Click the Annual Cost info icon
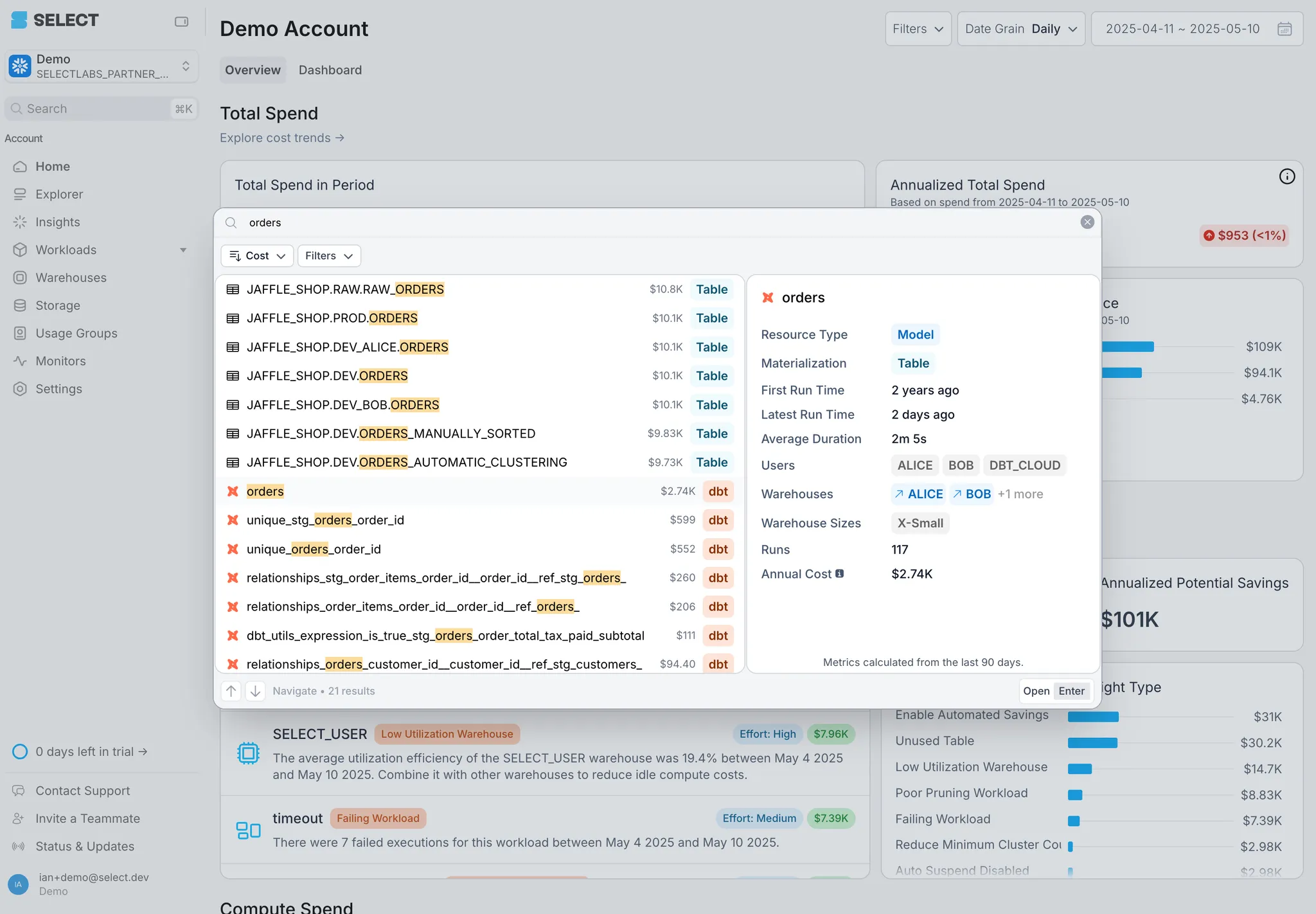The image size is (1316, 914). point(839,574)
